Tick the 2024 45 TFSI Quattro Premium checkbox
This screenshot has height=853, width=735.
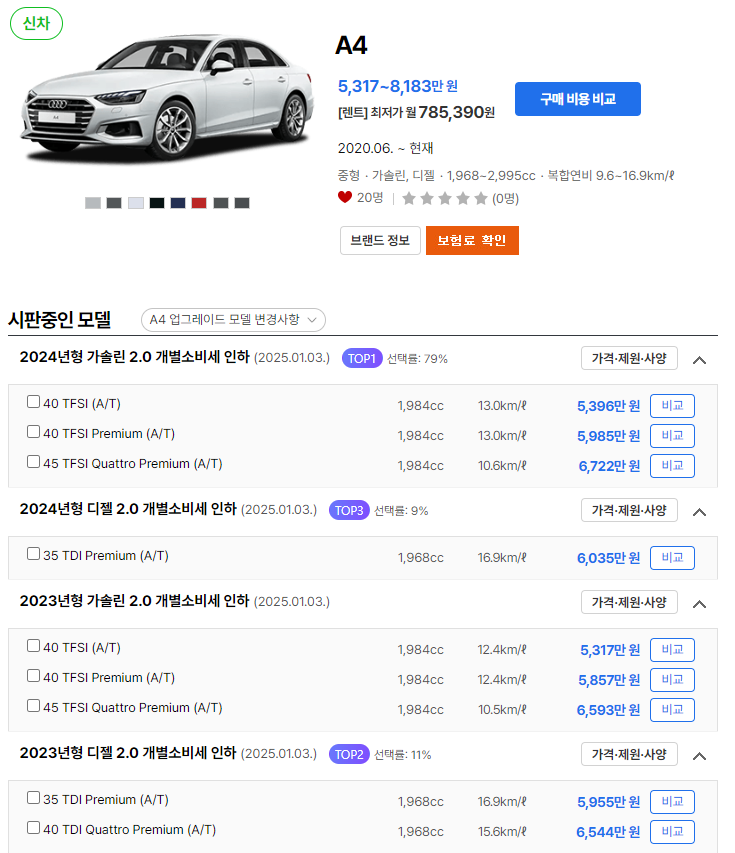click(33, 461)
